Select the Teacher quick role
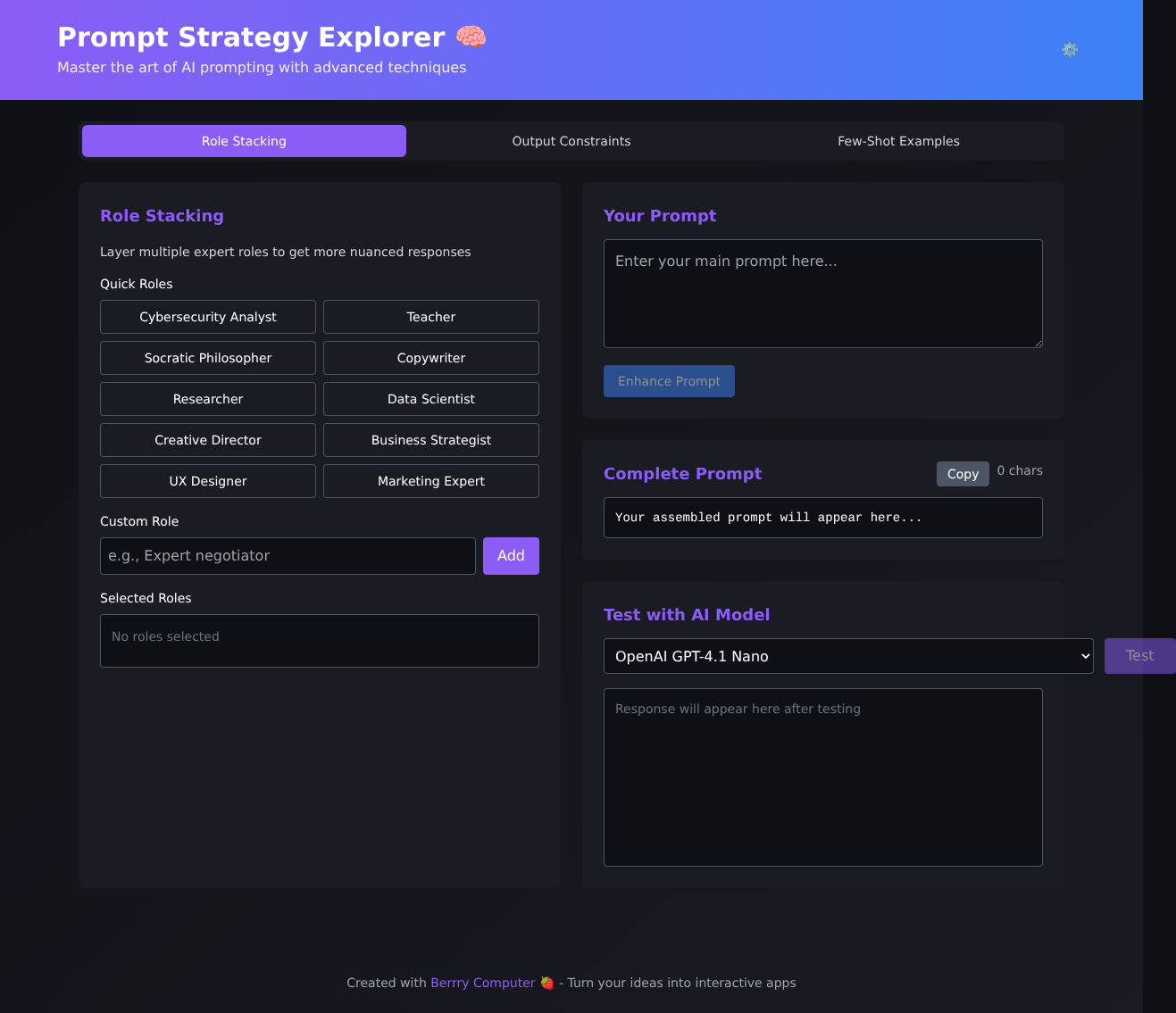 coord(430,316)
